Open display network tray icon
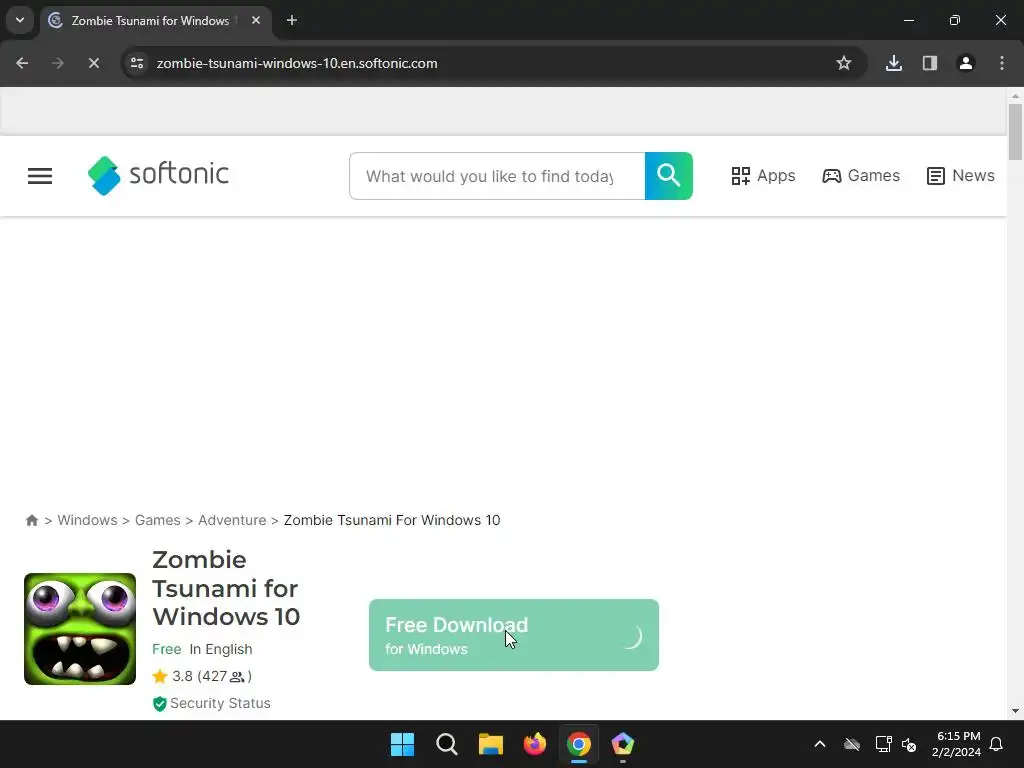 (x=884, y=744)
